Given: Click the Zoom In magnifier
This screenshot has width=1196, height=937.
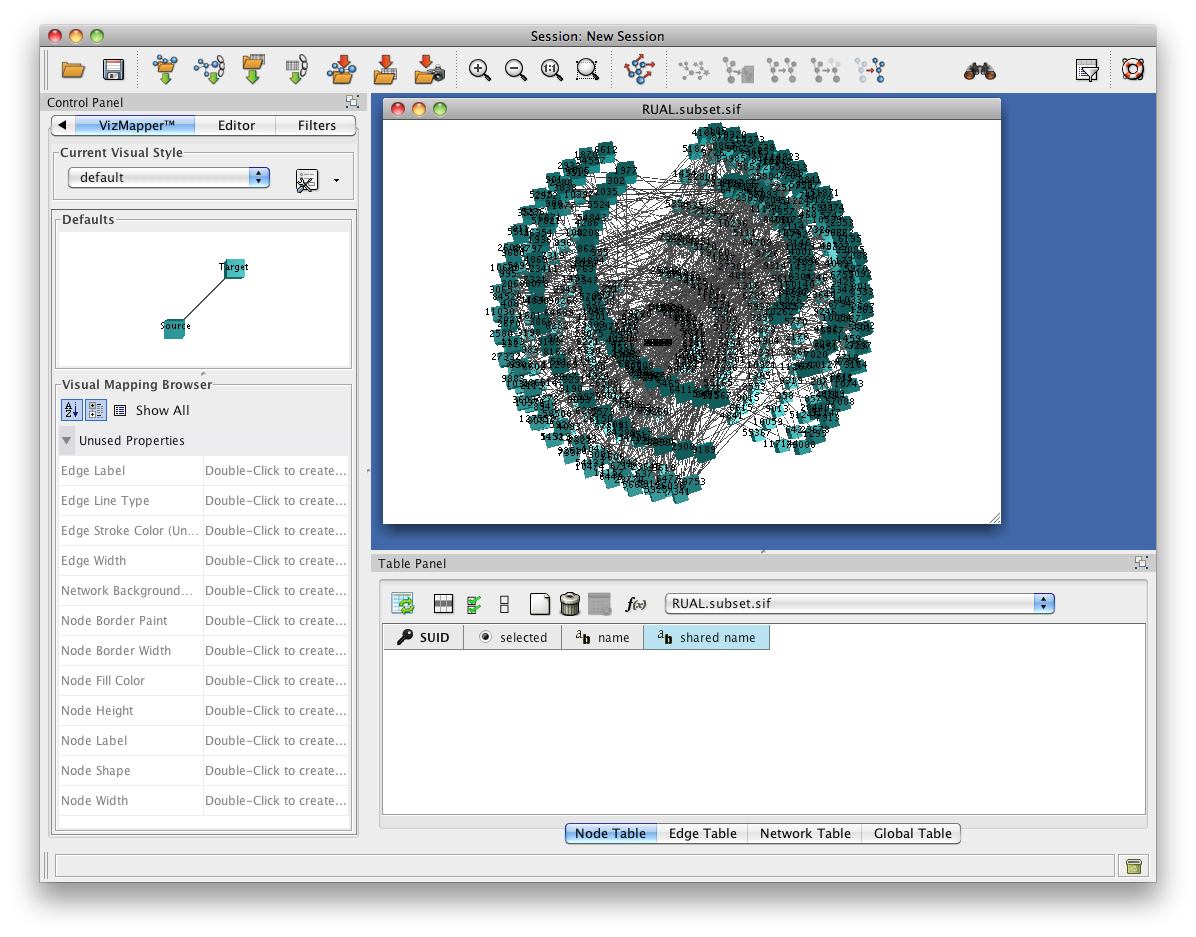Looking at the screenshot, I should (480, 70).
